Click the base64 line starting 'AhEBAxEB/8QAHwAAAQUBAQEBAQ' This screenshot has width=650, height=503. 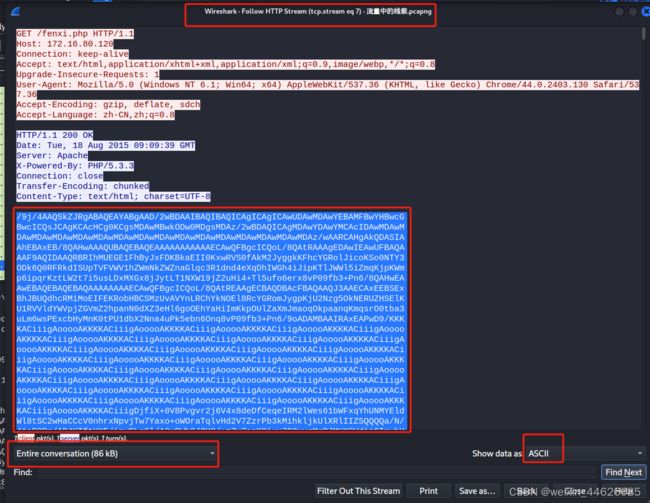coord(211,248)
